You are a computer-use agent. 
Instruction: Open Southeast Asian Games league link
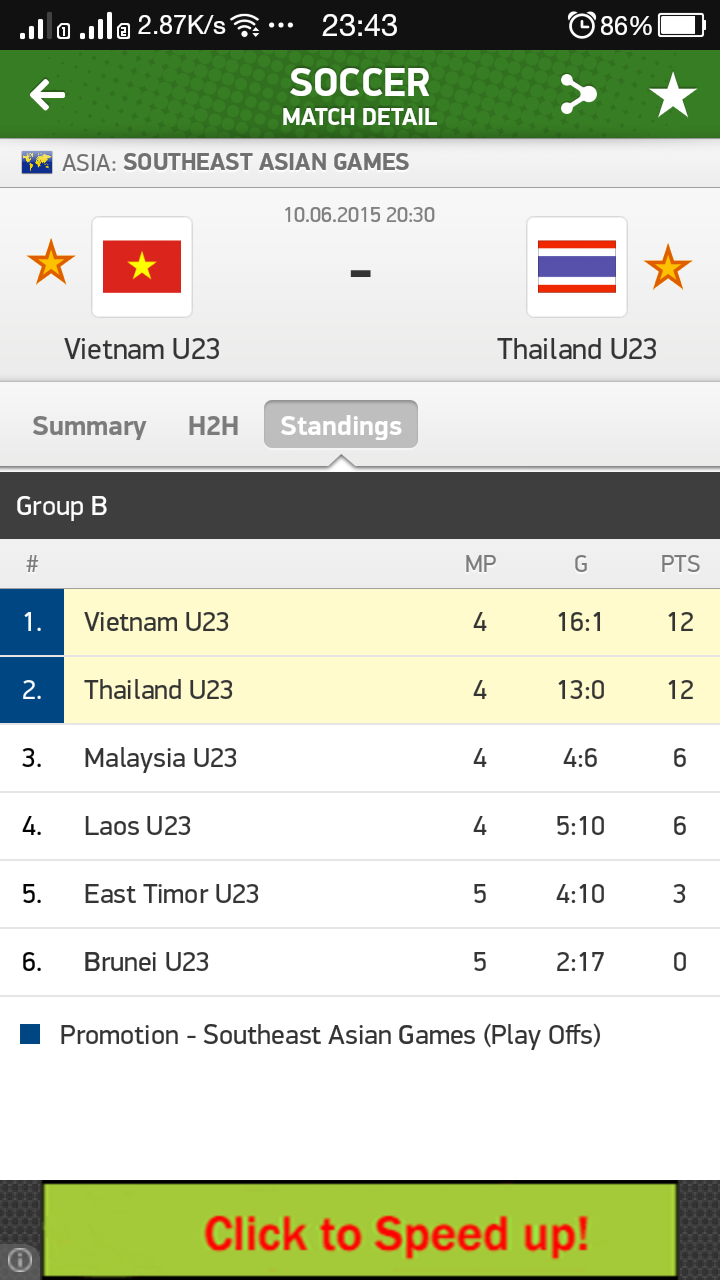click(x=265, y=162)
